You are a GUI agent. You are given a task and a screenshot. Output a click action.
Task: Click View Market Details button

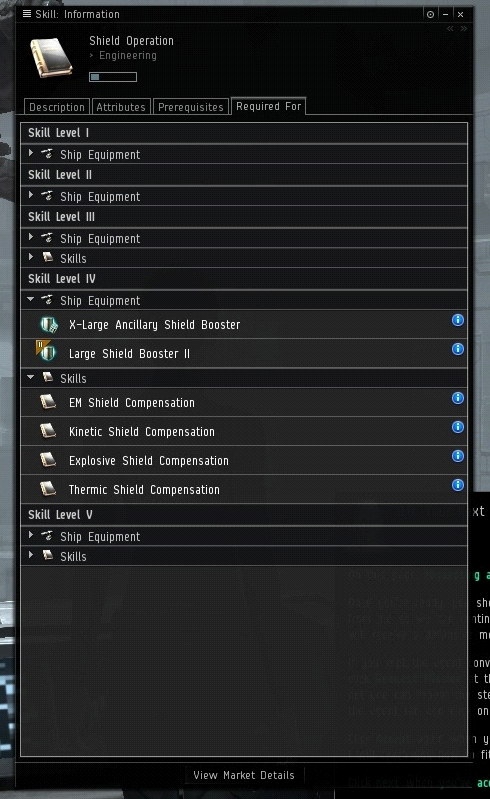(244, 775)
